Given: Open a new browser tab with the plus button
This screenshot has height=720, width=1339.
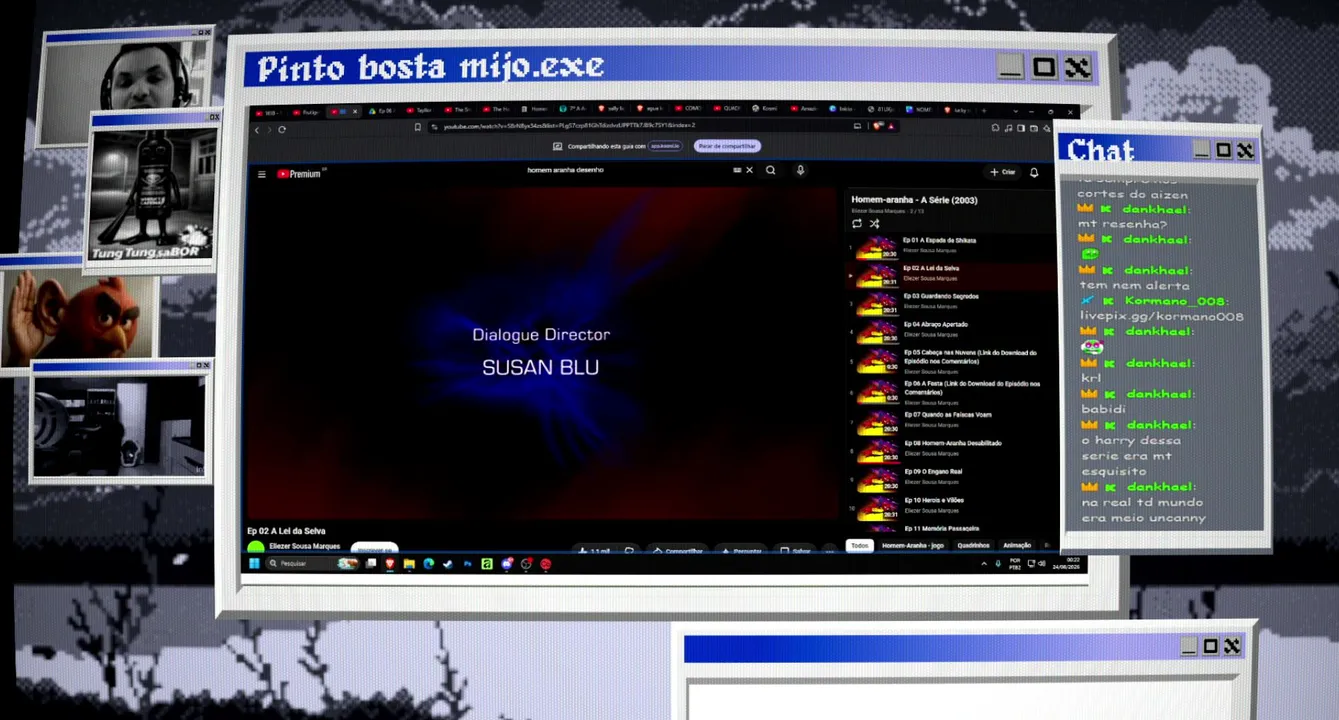Looking at the screenshot, I should point(984,110).
